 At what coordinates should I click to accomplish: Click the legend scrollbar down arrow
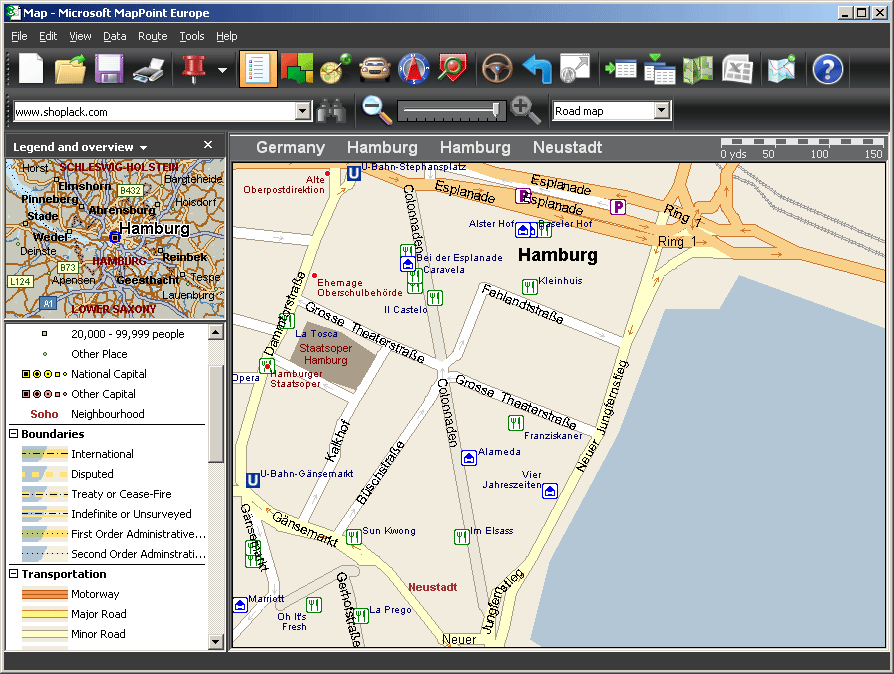[216, 641]
